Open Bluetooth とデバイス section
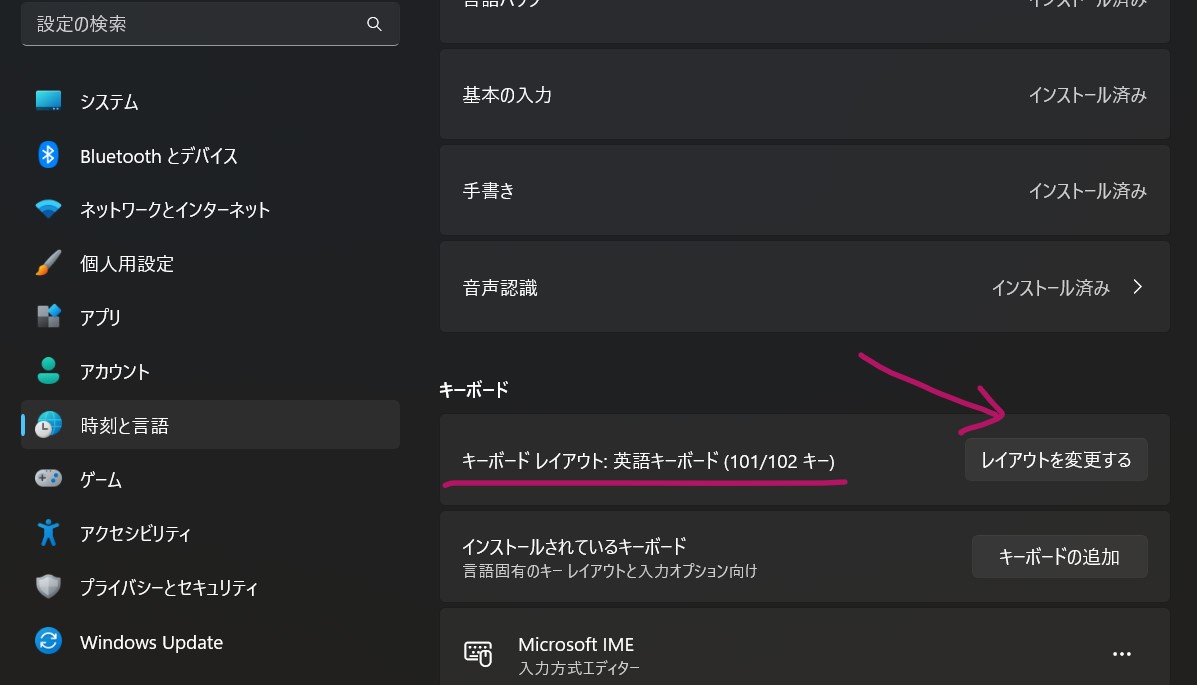 pyautogui.click(x=210, y=156)
